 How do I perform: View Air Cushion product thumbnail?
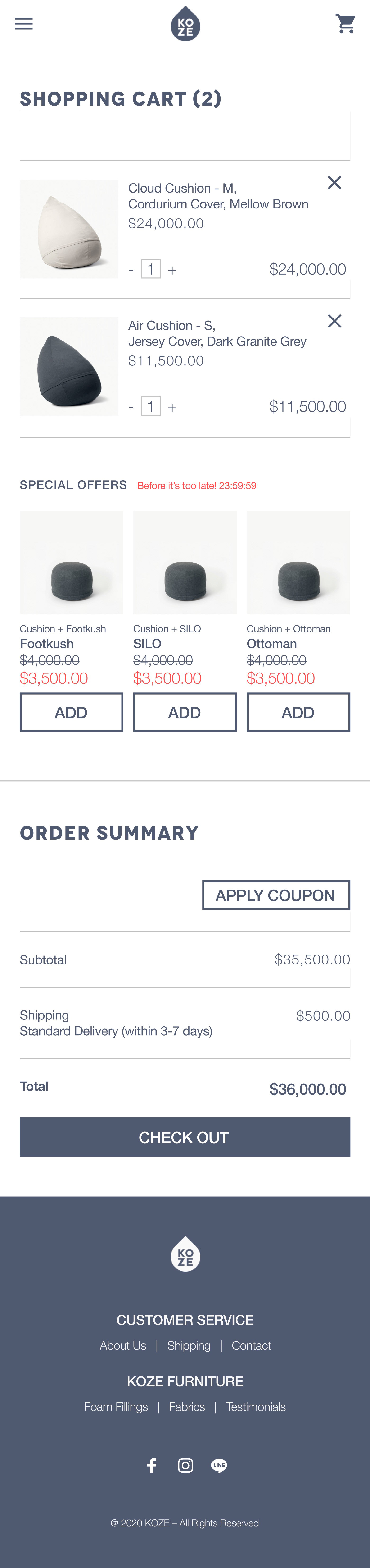[x=69, y=366]
